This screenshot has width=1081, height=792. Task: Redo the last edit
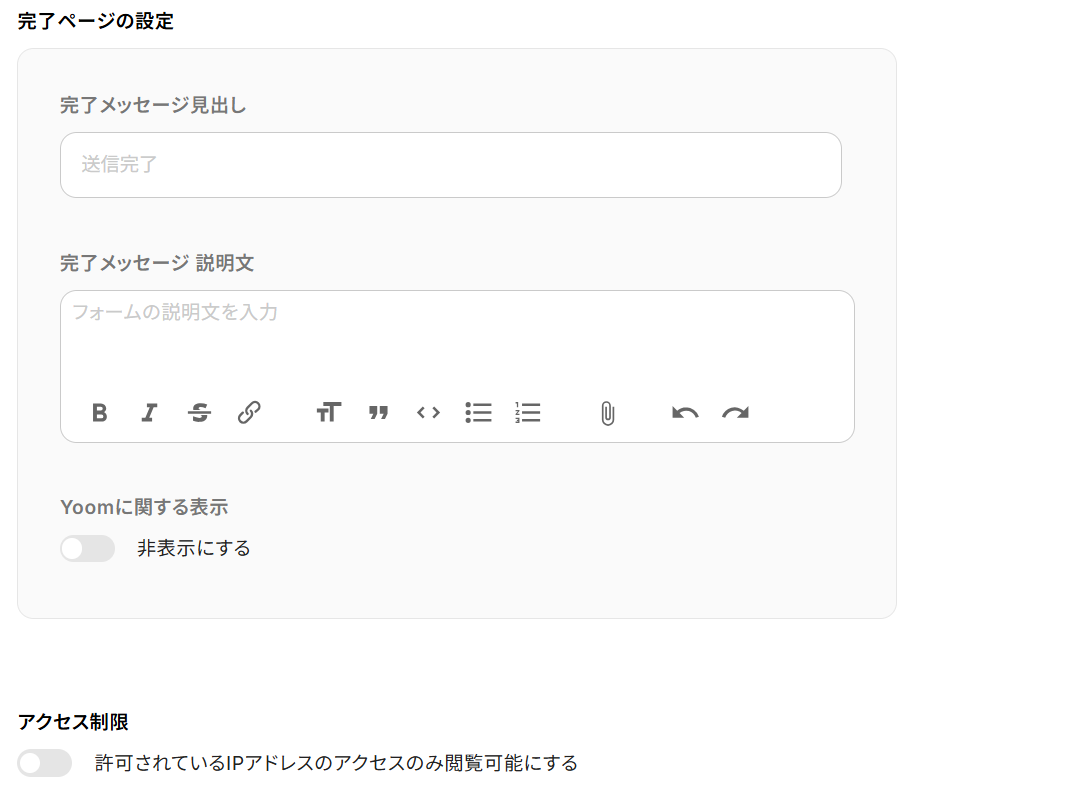[x=736, y=413]
